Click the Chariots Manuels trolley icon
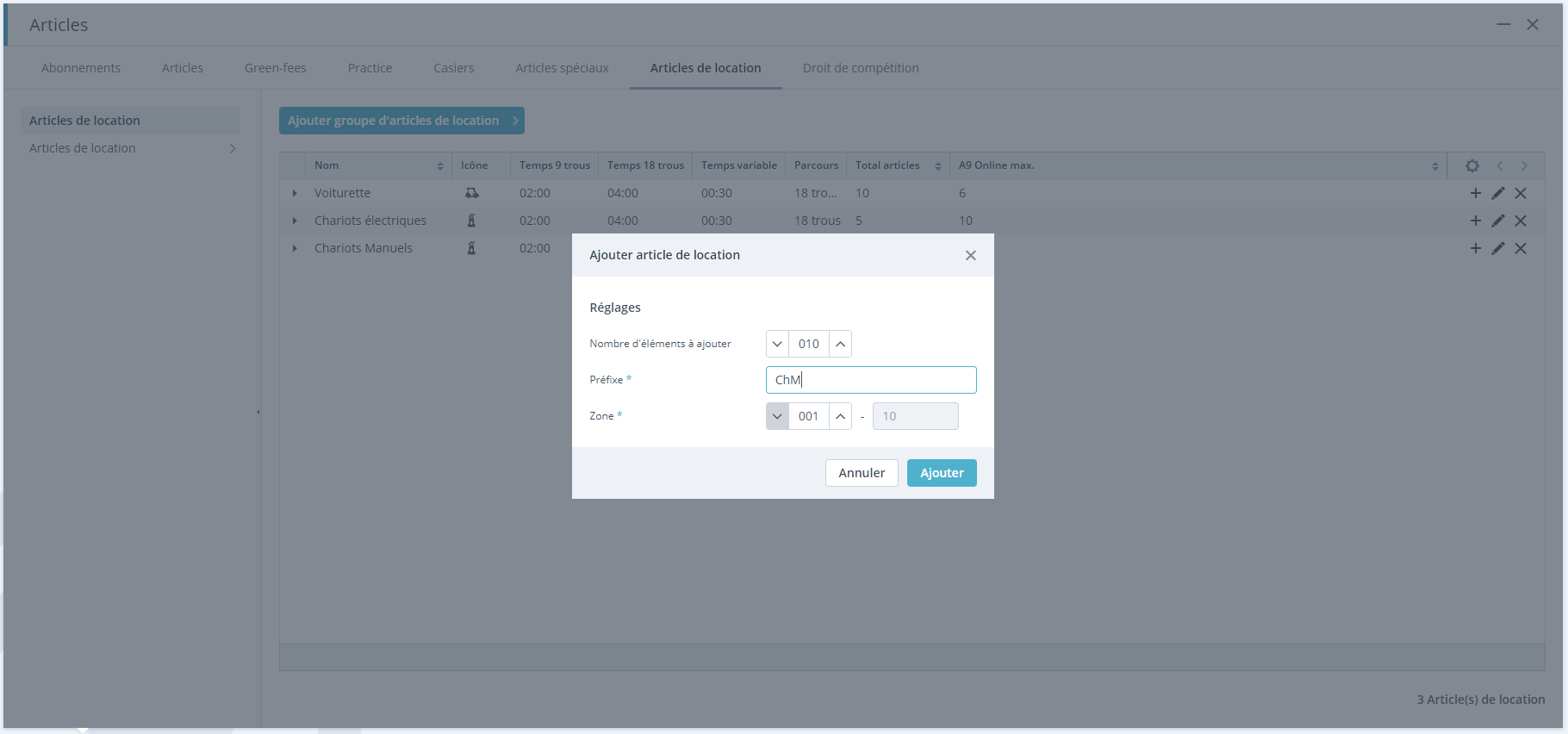The height and width of the screenshot is (734, 1568). point(471,248)
